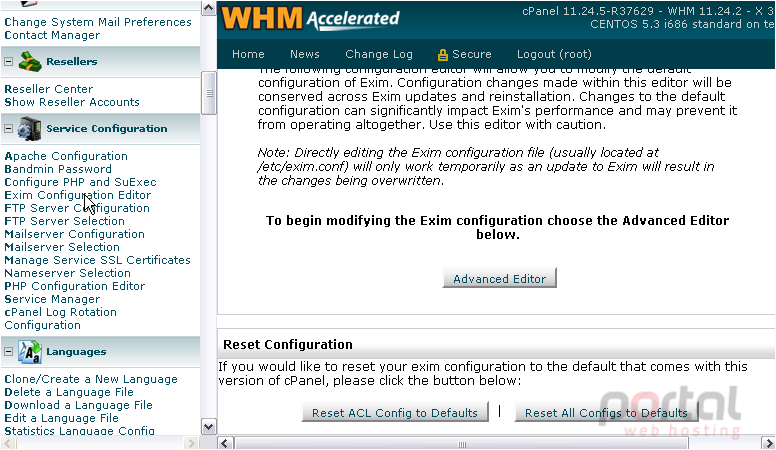Viewport: 776px width, 450px height.
Task: Click sidebar scroll down arrow
Action: (208, 427)
